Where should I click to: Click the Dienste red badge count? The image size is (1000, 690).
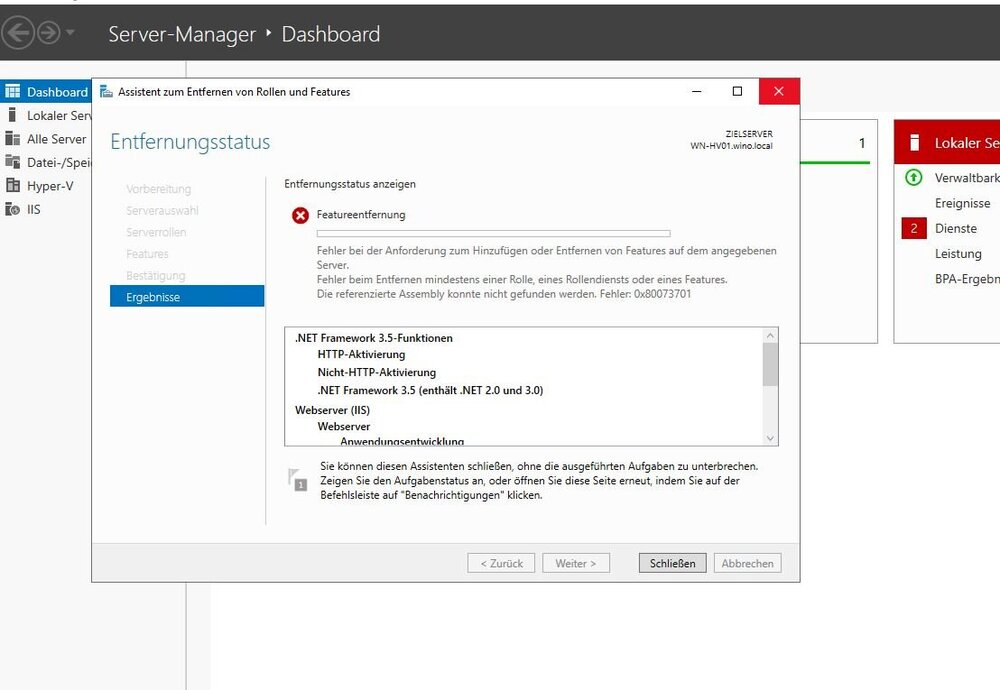[x=913, y=228]
